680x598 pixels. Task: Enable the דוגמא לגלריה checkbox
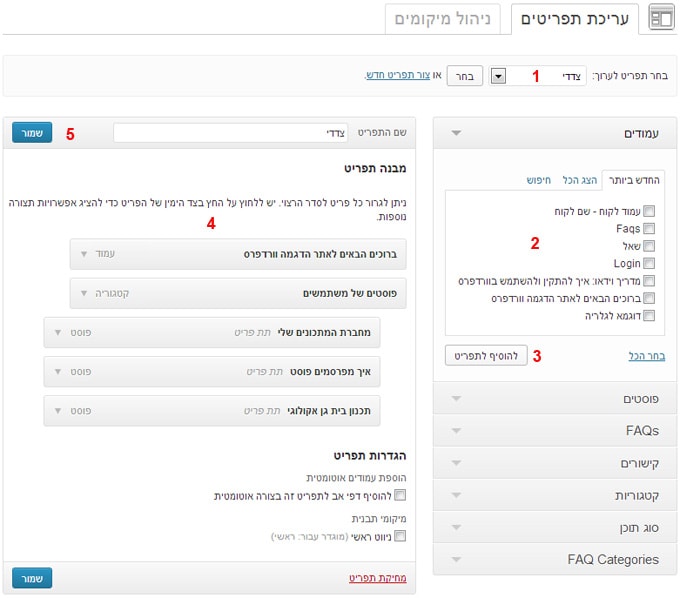click(x=650, y=315)
